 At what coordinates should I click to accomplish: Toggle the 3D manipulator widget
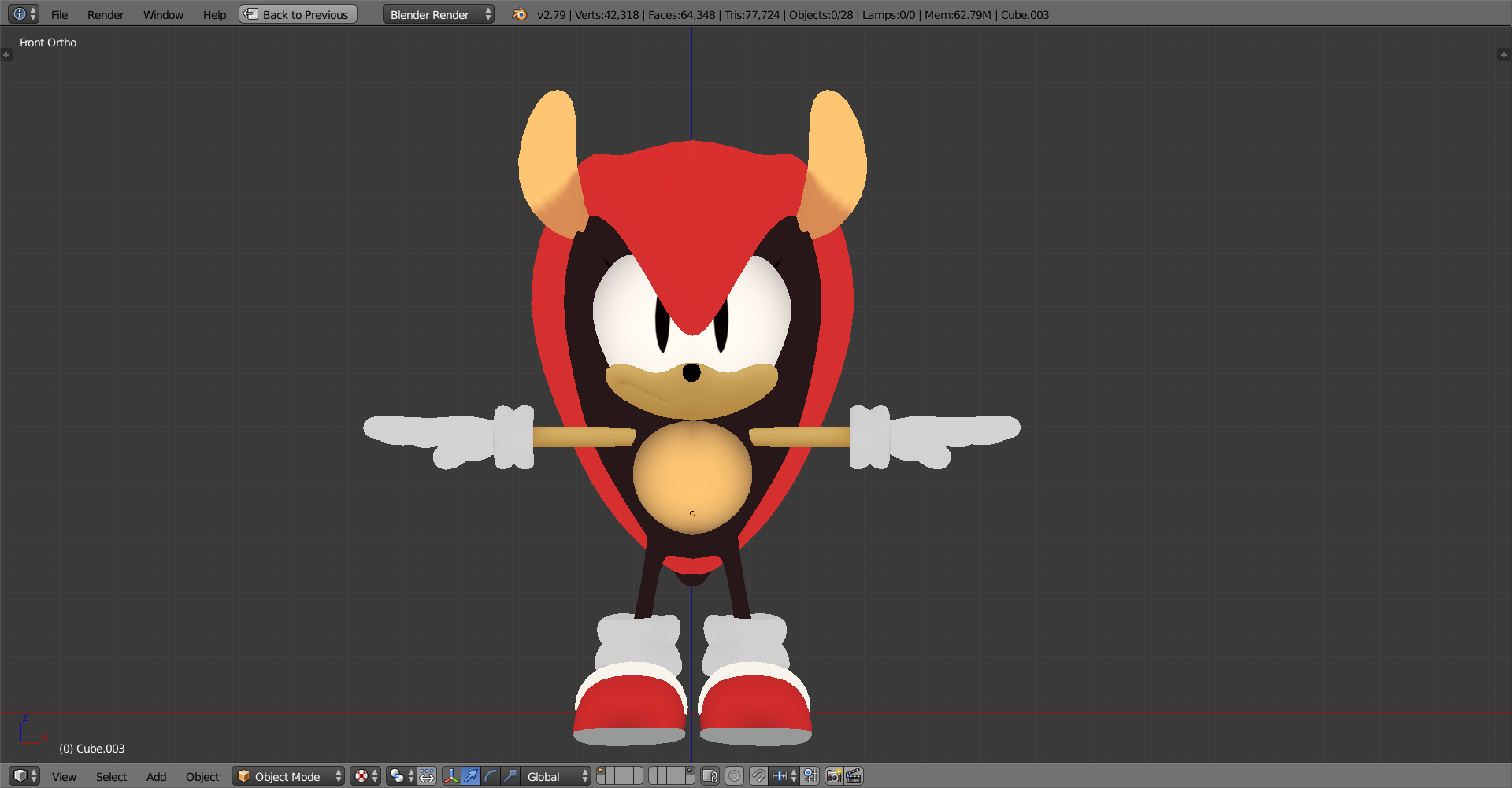pos(451,776)
